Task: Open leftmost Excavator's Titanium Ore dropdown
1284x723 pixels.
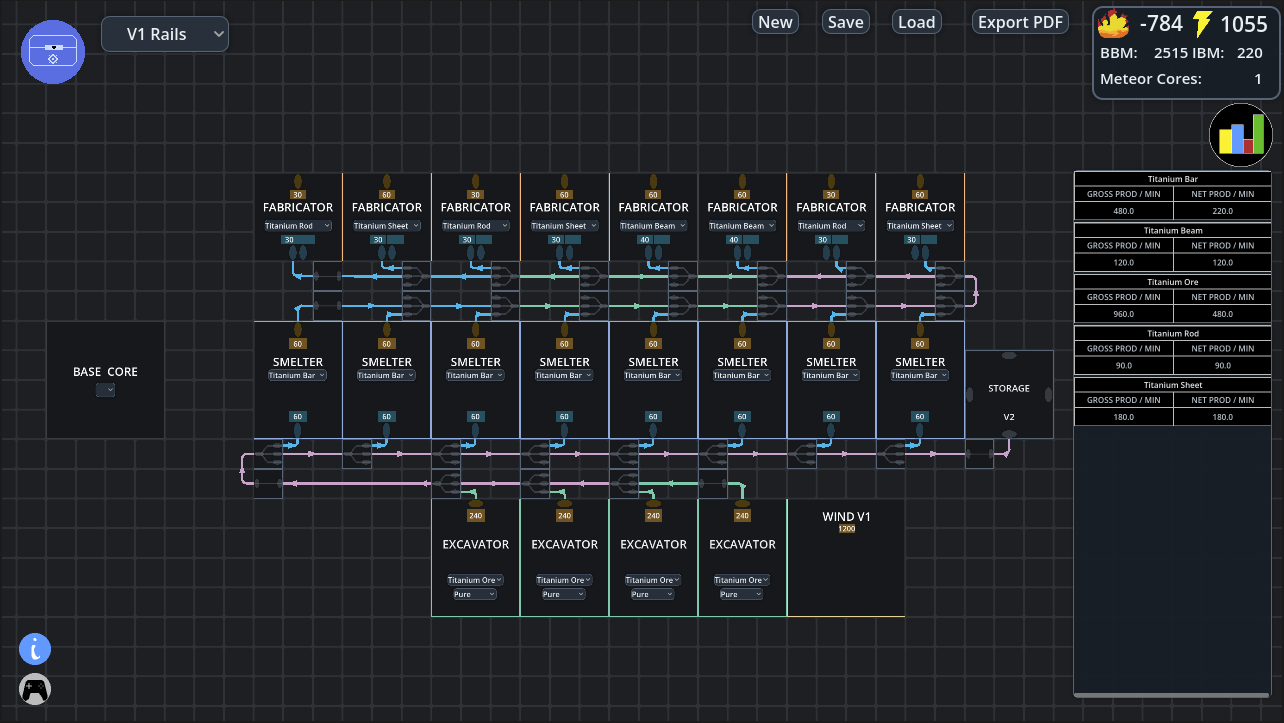Action: click(475, 580)
